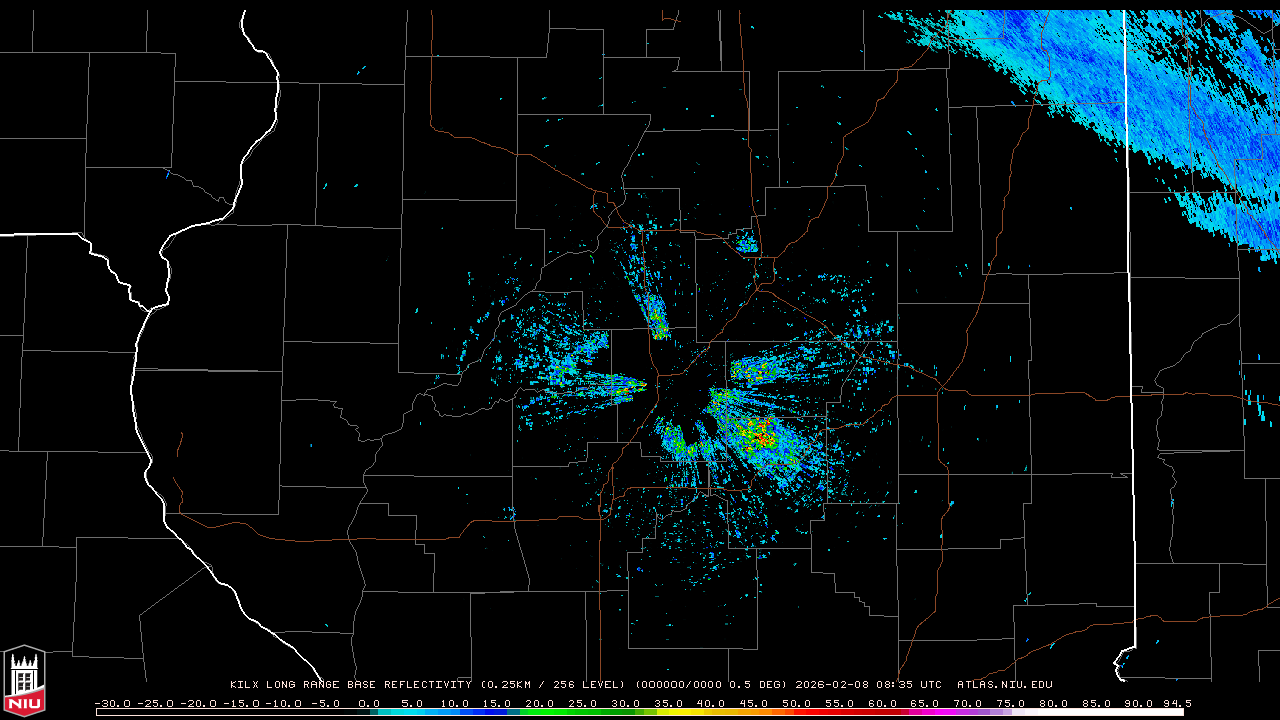Click the 2026-02-08 date stamp

click(832, 685)
